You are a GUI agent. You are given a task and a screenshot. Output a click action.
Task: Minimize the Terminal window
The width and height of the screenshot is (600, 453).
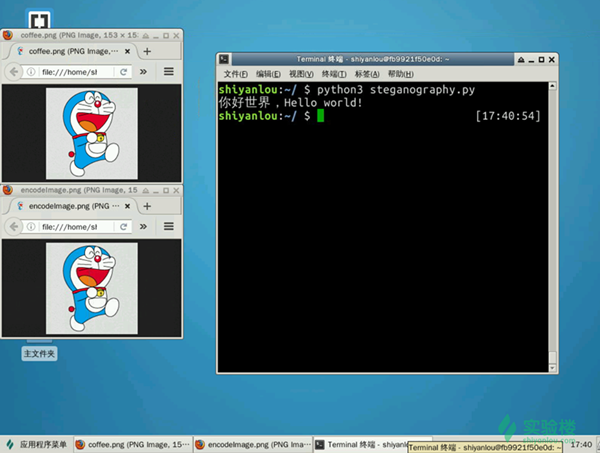[x=532, y=60]
